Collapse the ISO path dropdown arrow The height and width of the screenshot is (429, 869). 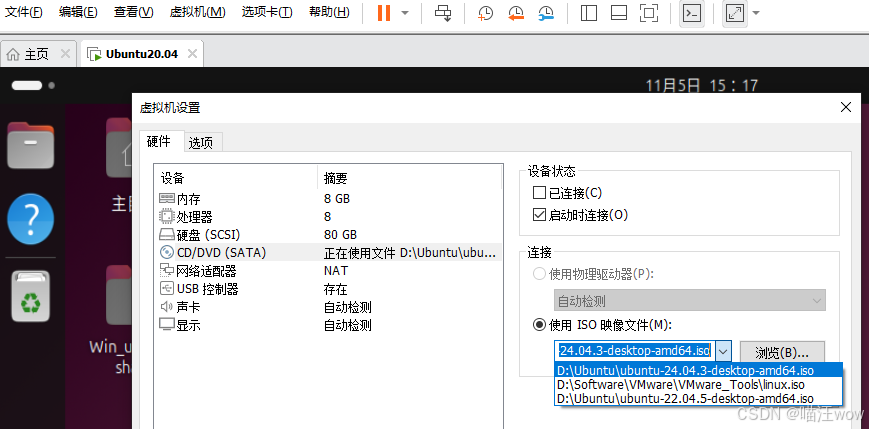point(724,351)
